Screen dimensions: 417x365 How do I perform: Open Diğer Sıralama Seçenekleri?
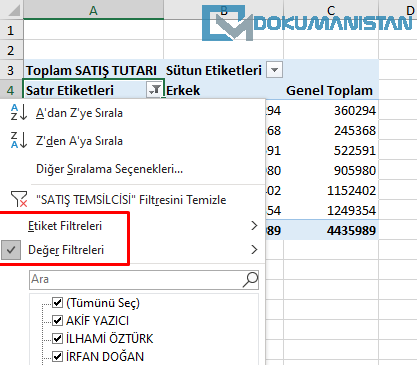pos(109,169)
